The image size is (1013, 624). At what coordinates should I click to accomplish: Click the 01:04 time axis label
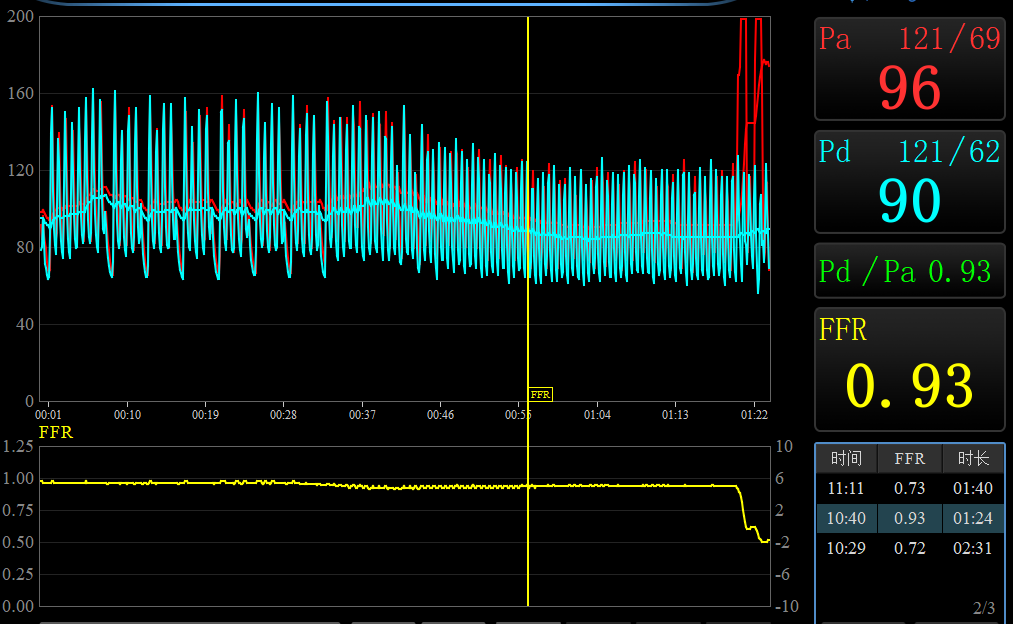[x=598, y=414]
